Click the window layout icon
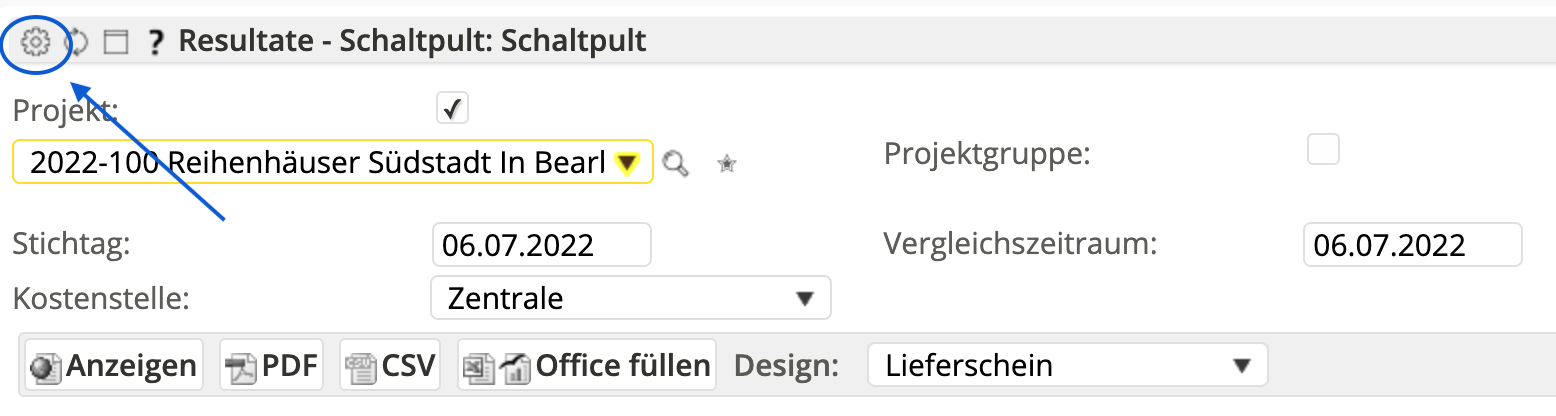The image size is (1556, 416). point(117,42)
